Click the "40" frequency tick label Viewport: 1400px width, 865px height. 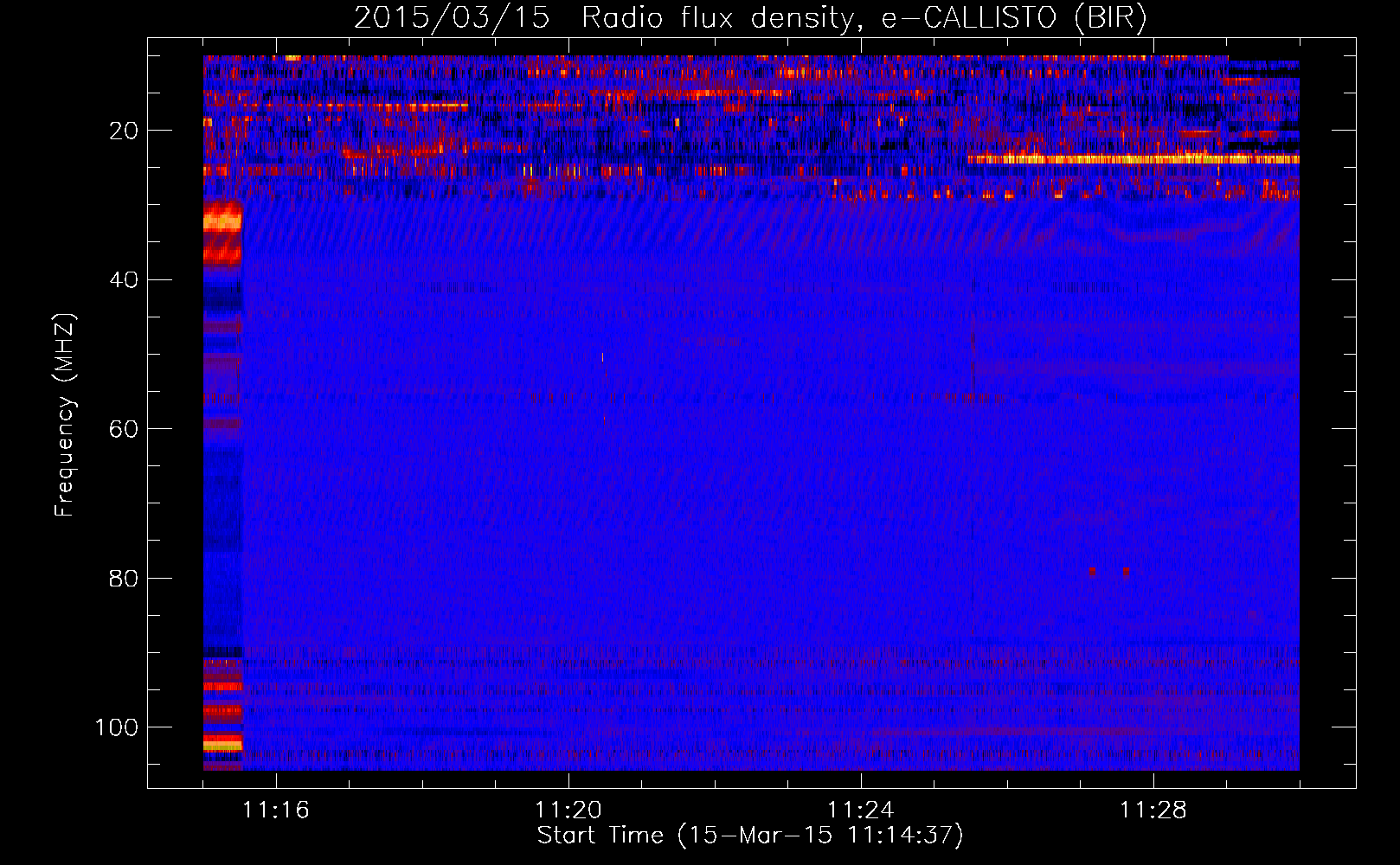tap(124, 280)
